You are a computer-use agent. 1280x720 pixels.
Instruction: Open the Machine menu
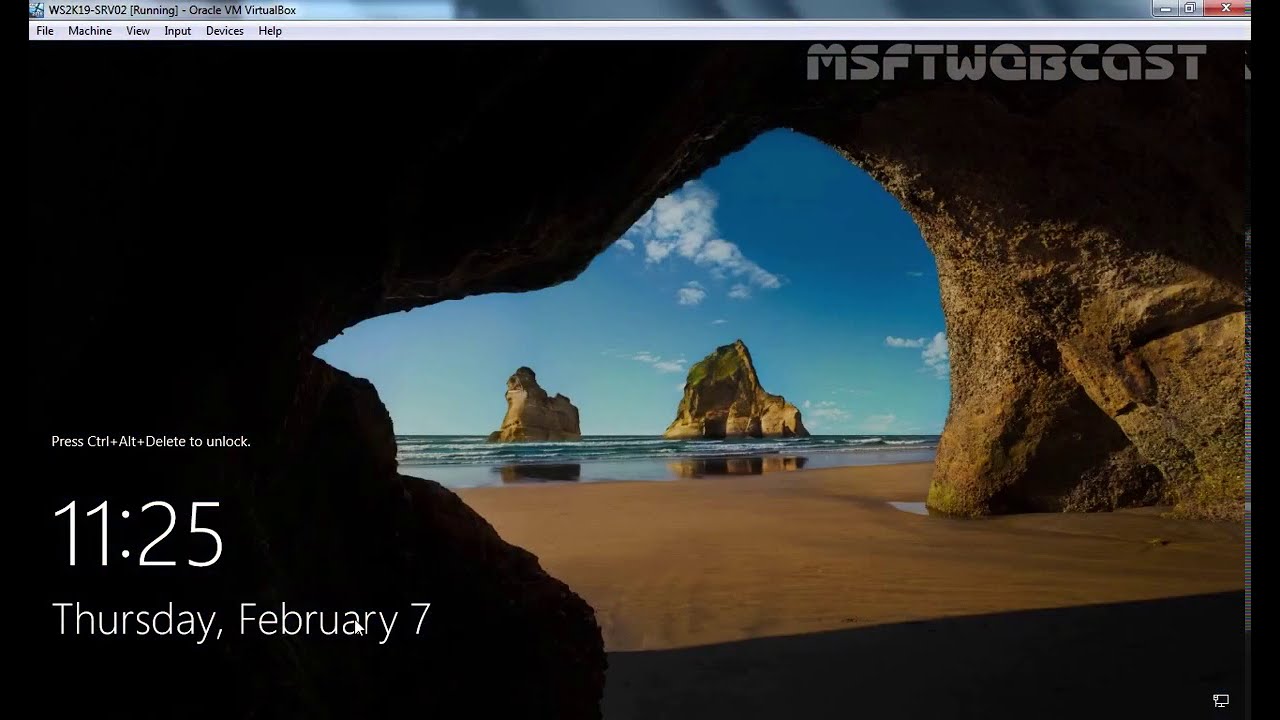coord(90,31)
